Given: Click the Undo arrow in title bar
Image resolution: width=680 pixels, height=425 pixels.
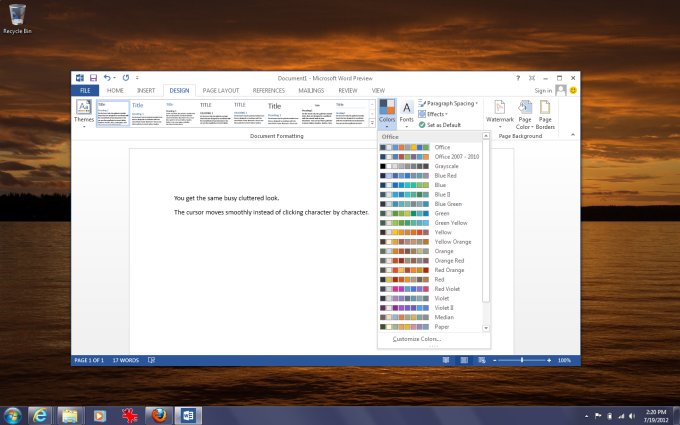Looking at the screenshot, I should tap(107, 77).
